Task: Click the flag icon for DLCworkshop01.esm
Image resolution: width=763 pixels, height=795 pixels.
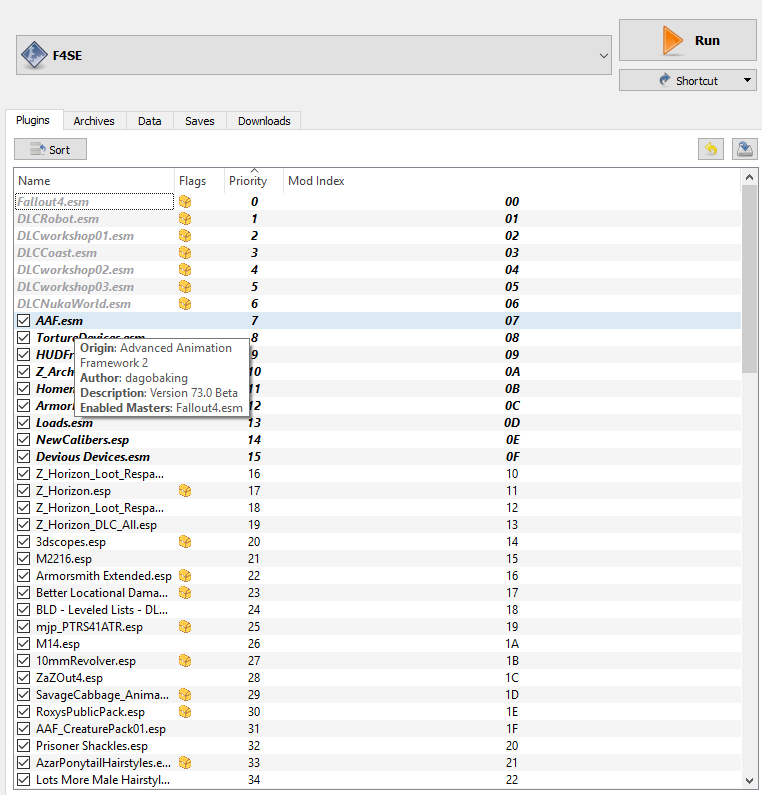Action: [185, 236]
